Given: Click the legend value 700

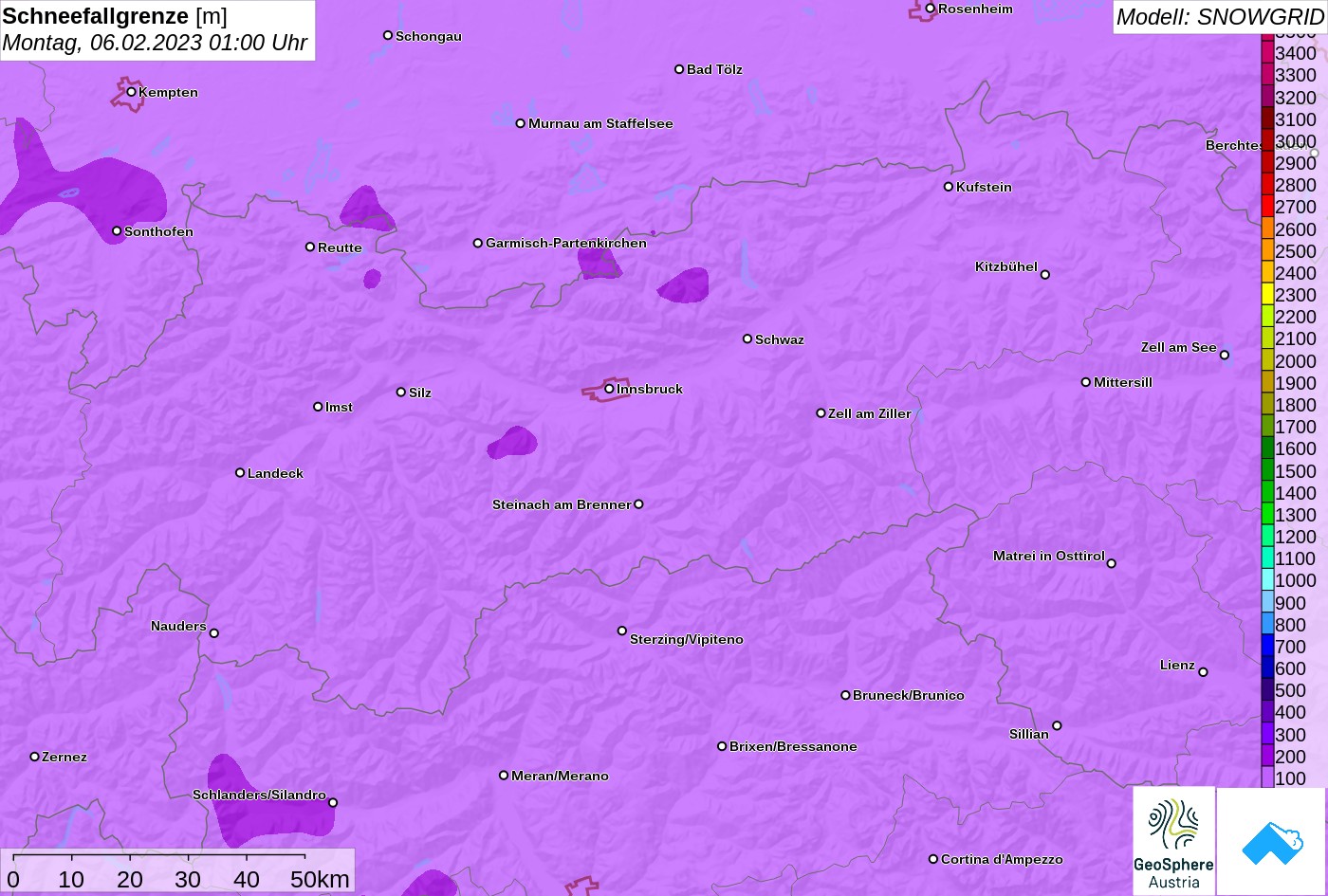Looking at the screenshot, I should click(1291, 647).
